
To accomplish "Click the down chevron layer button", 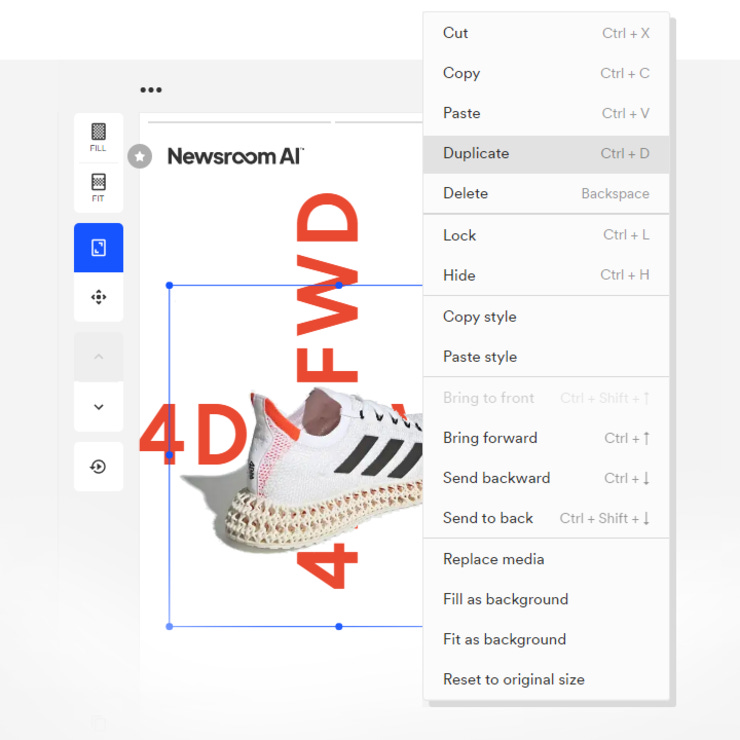I will tap(98, 406).
